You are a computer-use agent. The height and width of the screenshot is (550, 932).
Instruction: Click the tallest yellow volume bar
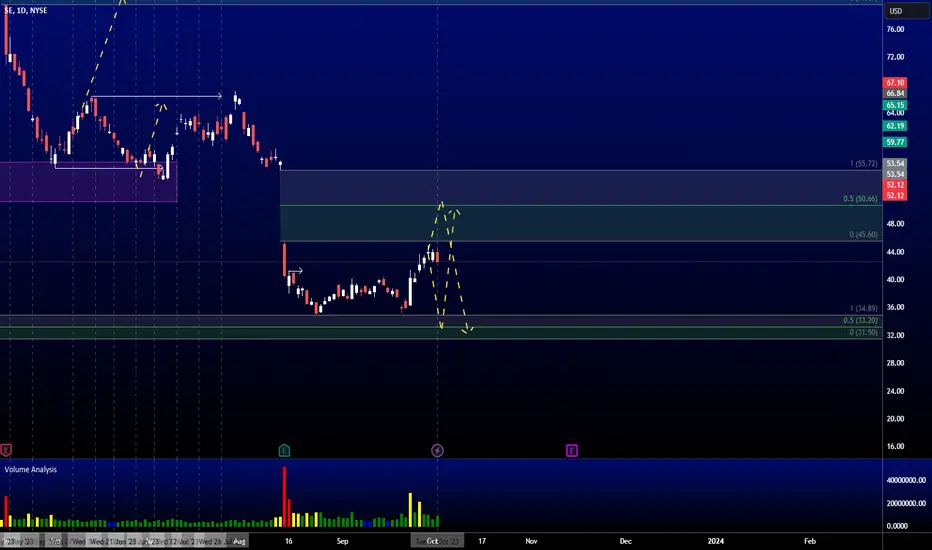tap(410, 510)
